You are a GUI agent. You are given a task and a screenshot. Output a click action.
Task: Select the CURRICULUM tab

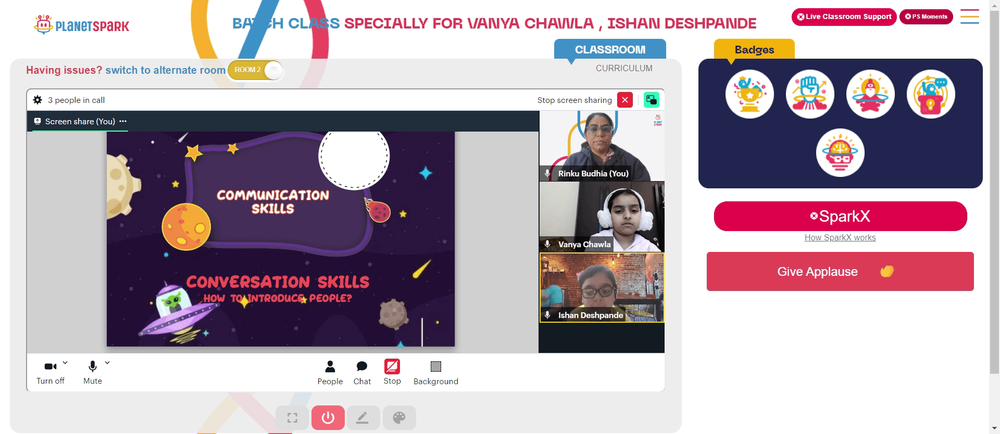click(624, 68)
